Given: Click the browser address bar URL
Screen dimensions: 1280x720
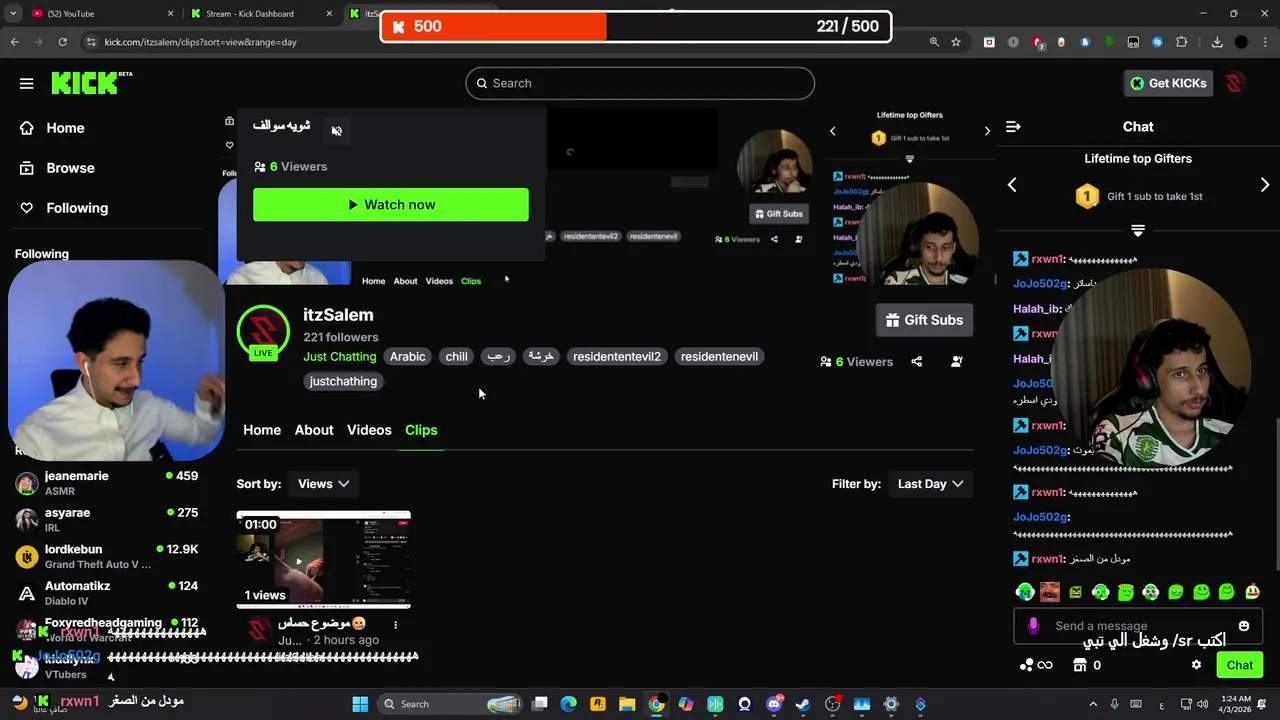Looking at the screenshot, I should pos(200,42).
